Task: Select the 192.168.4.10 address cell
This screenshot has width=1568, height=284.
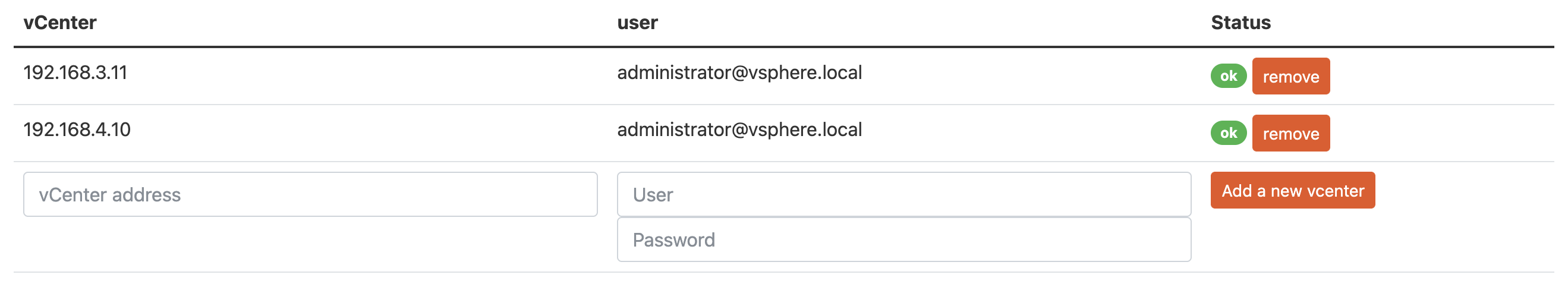Action: click(x=77, y=130)
